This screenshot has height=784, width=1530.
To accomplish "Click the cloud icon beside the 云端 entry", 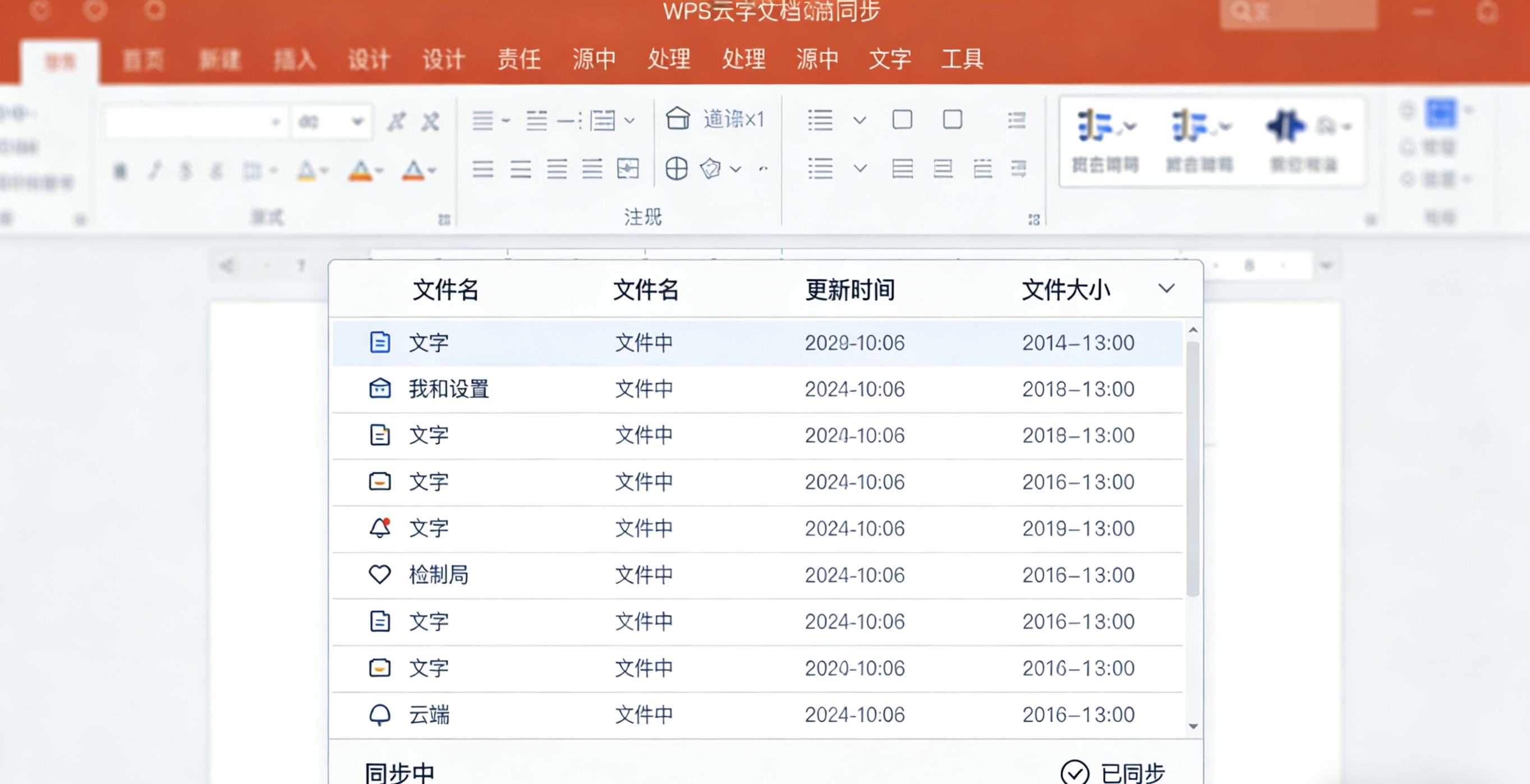I will click(x=379, y=715).
